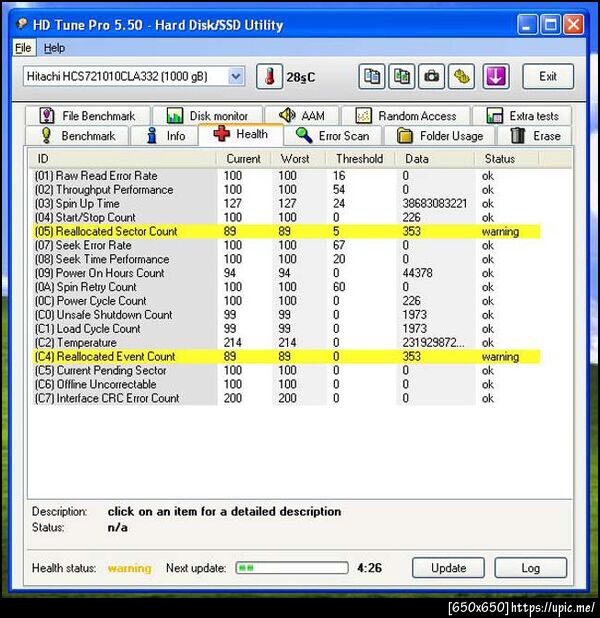Close the HD Tune Pro window

(574, 25)
